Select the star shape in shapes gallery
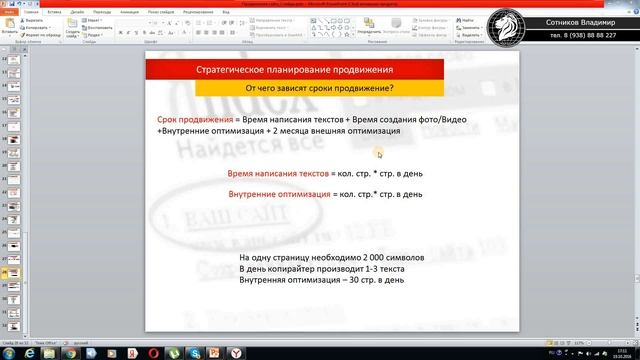This screenshot has height=360, width=640. (347, 35)
